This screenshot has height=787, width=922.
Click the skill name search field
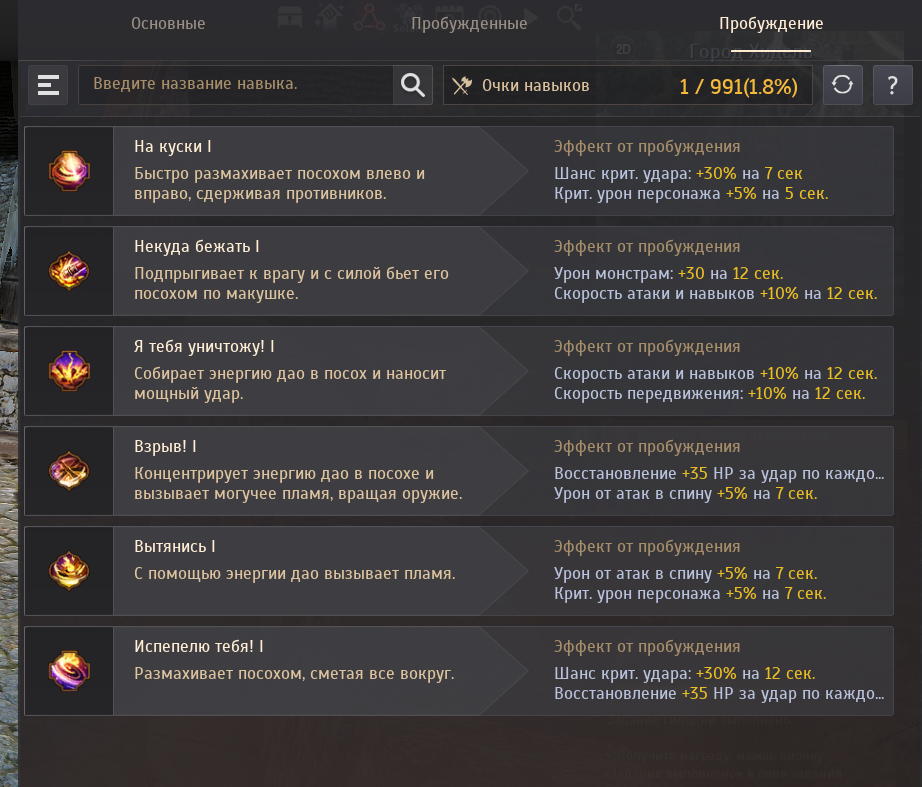coord(236,85)
